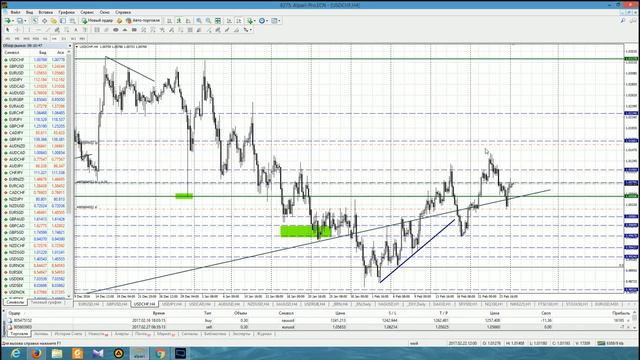640x360 pixels.
Task: Click the zoom in magnifier
Action: (199, 20)
